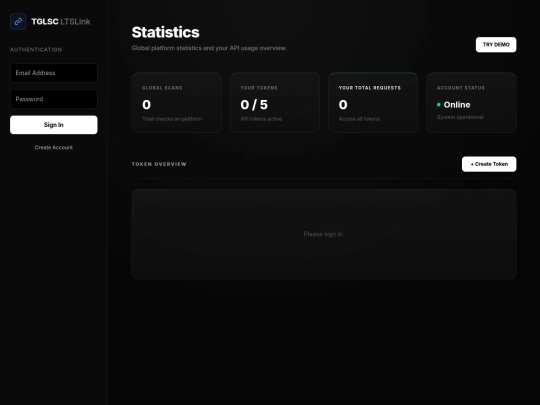Launch the TRY DEMO button

click(496, 45)
